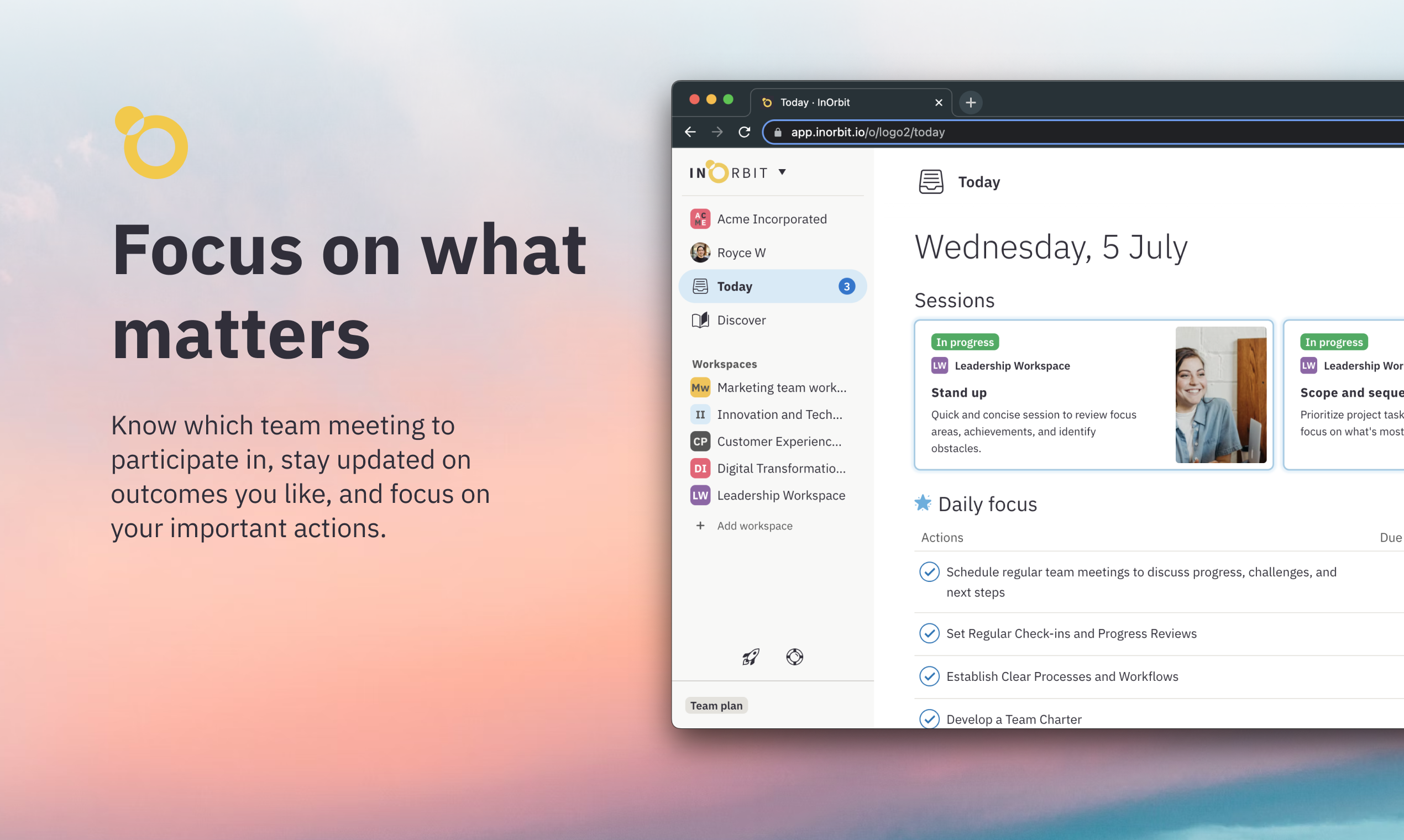Click the blue 3 notification badge
The width and height of the screenshot is (1404, 840).
click(846, 286)
